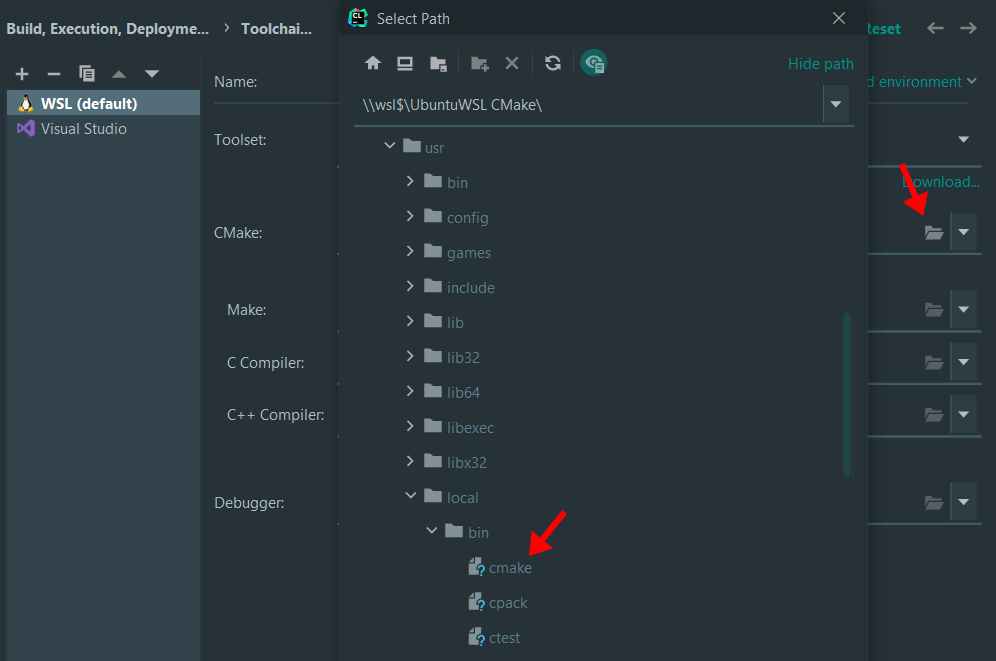The height and width of the screenshot is (661, 996).
Task: Move the toolchain up
Action: coord(119,74)
